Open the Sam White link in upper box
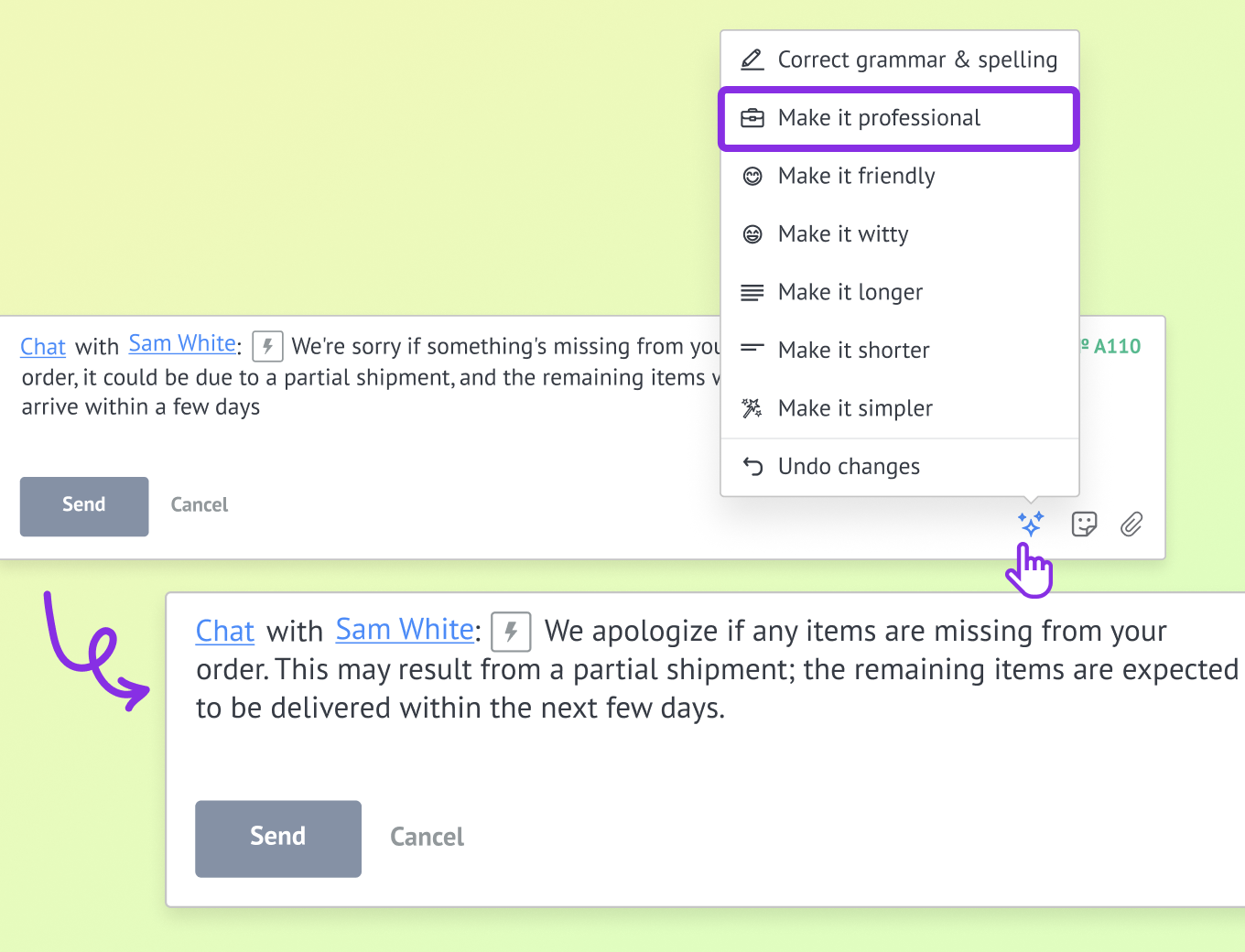Image resolution: width=1245 pixels, height=952 pixels. pos(182,343)
